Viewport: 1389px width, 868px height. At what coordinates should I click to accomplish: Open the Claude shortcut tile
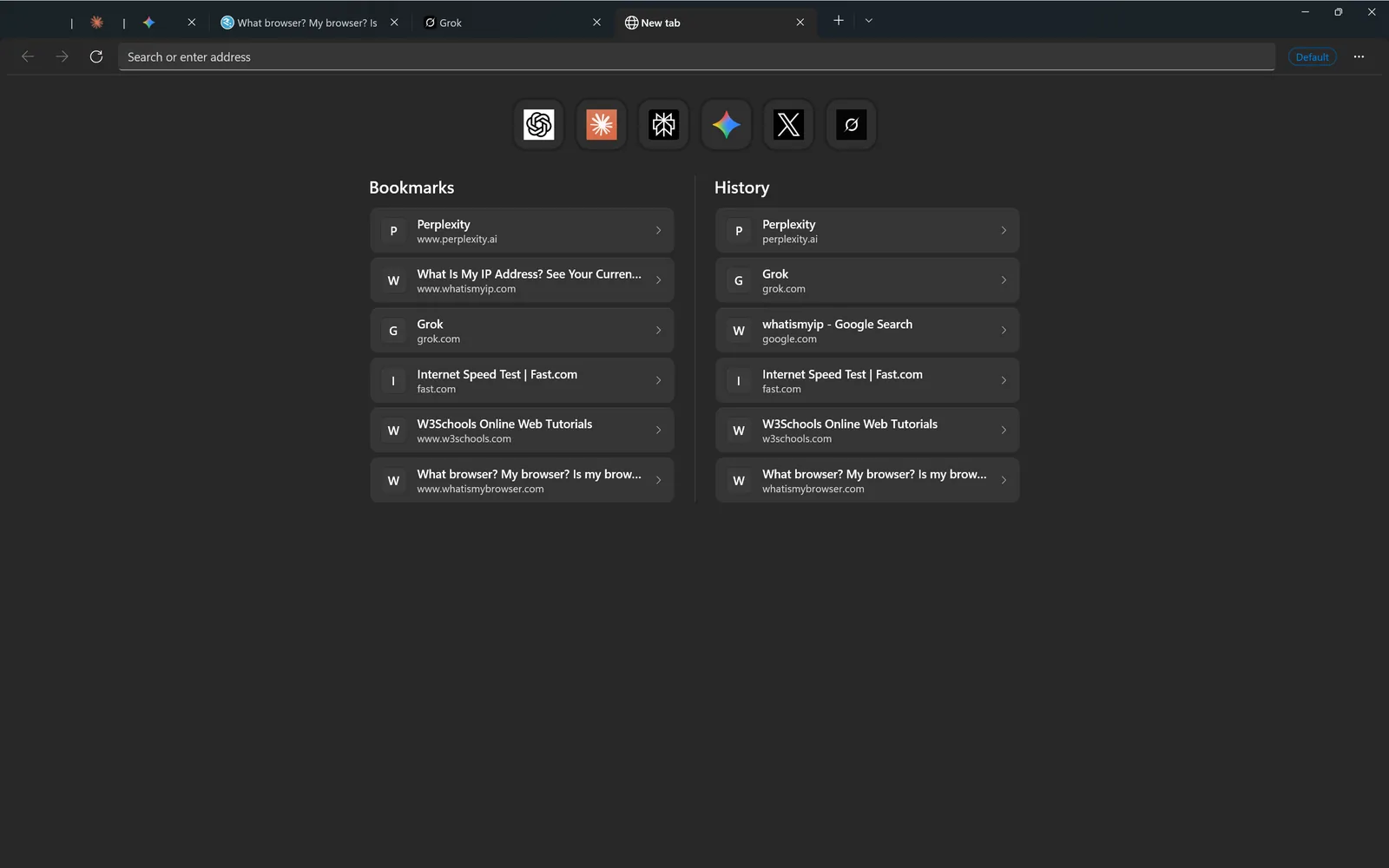point(601,125)
